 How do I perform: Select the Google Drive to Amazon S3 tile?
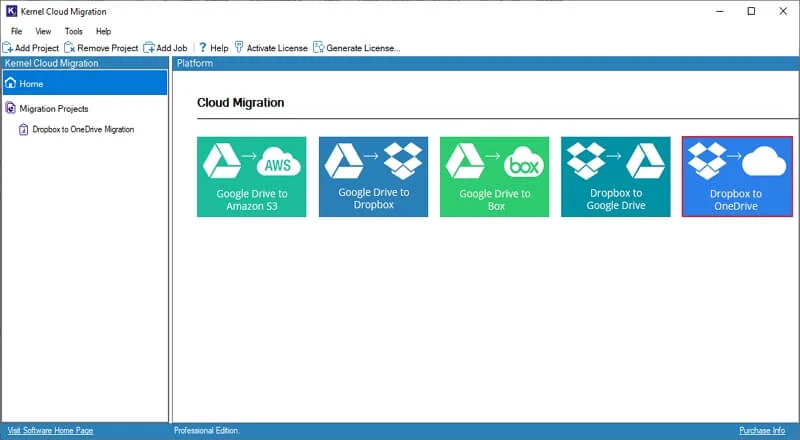252,177
